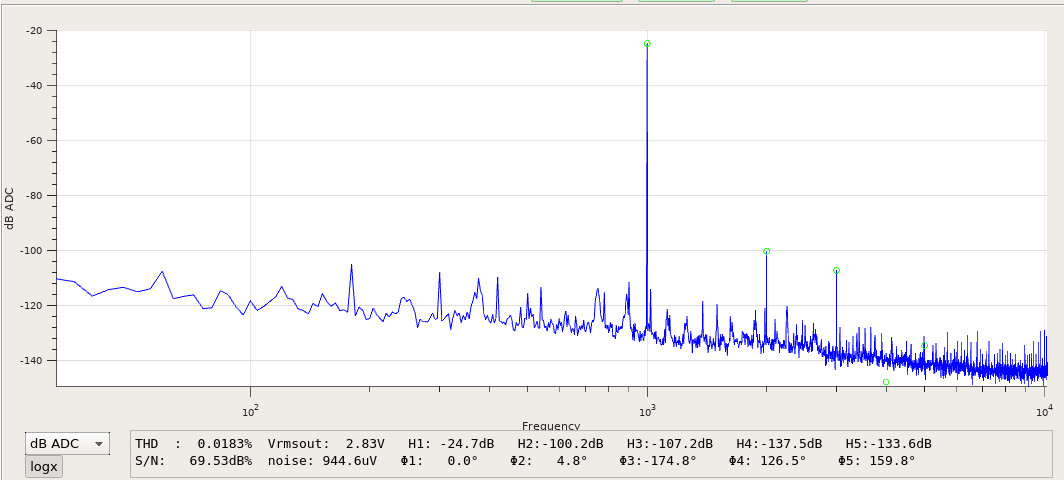Click the -120 tick label on y-axis
This screenshot has width=1064, height=480.
click(x=31, y=306)
